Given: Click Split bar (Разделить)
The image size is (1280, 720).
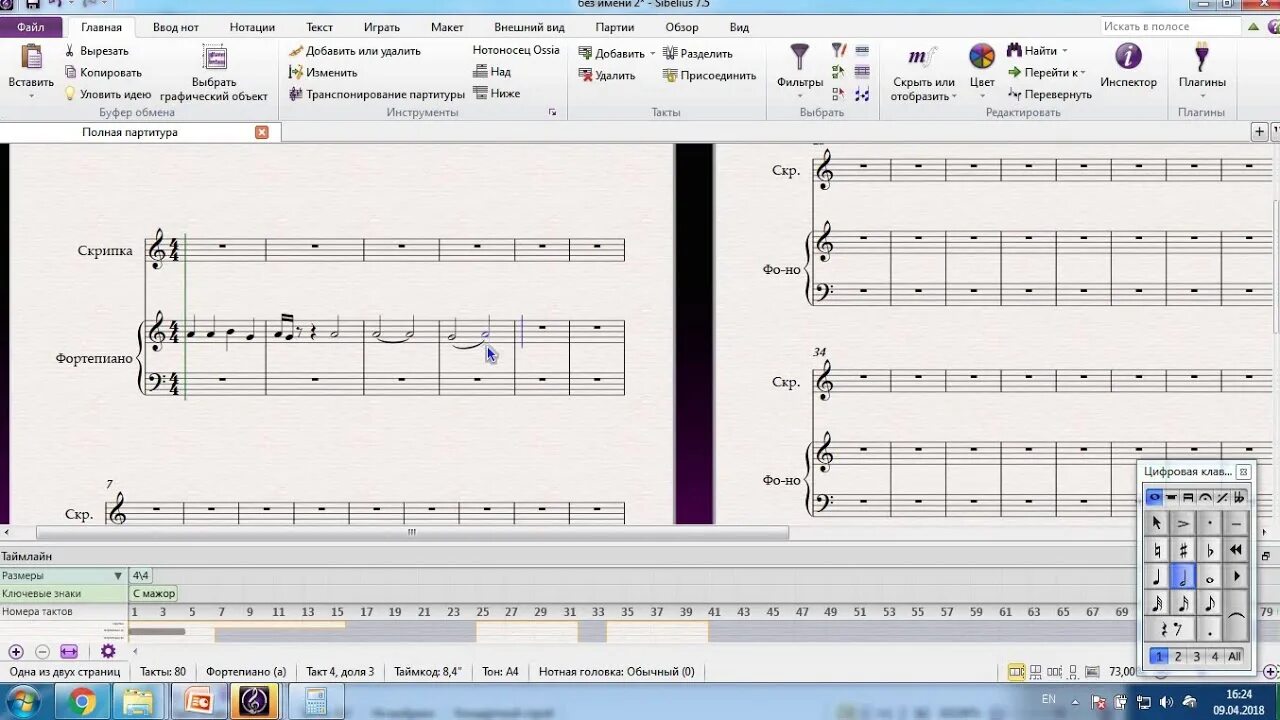Looking at the screenshot, I should 698,54.
